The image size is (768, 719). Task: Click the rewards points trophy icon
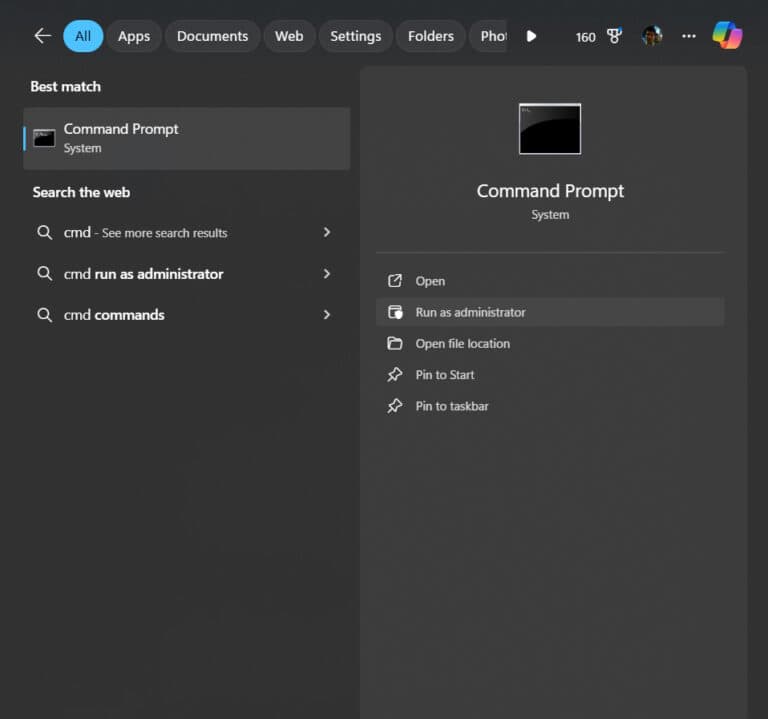click(x=615, y=36)
